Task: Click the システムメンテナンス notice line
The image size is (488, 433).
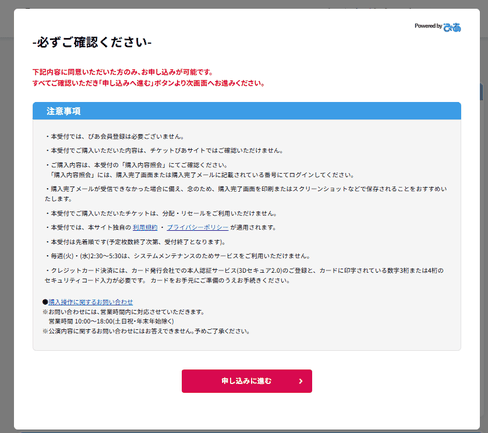Action: 178,256
